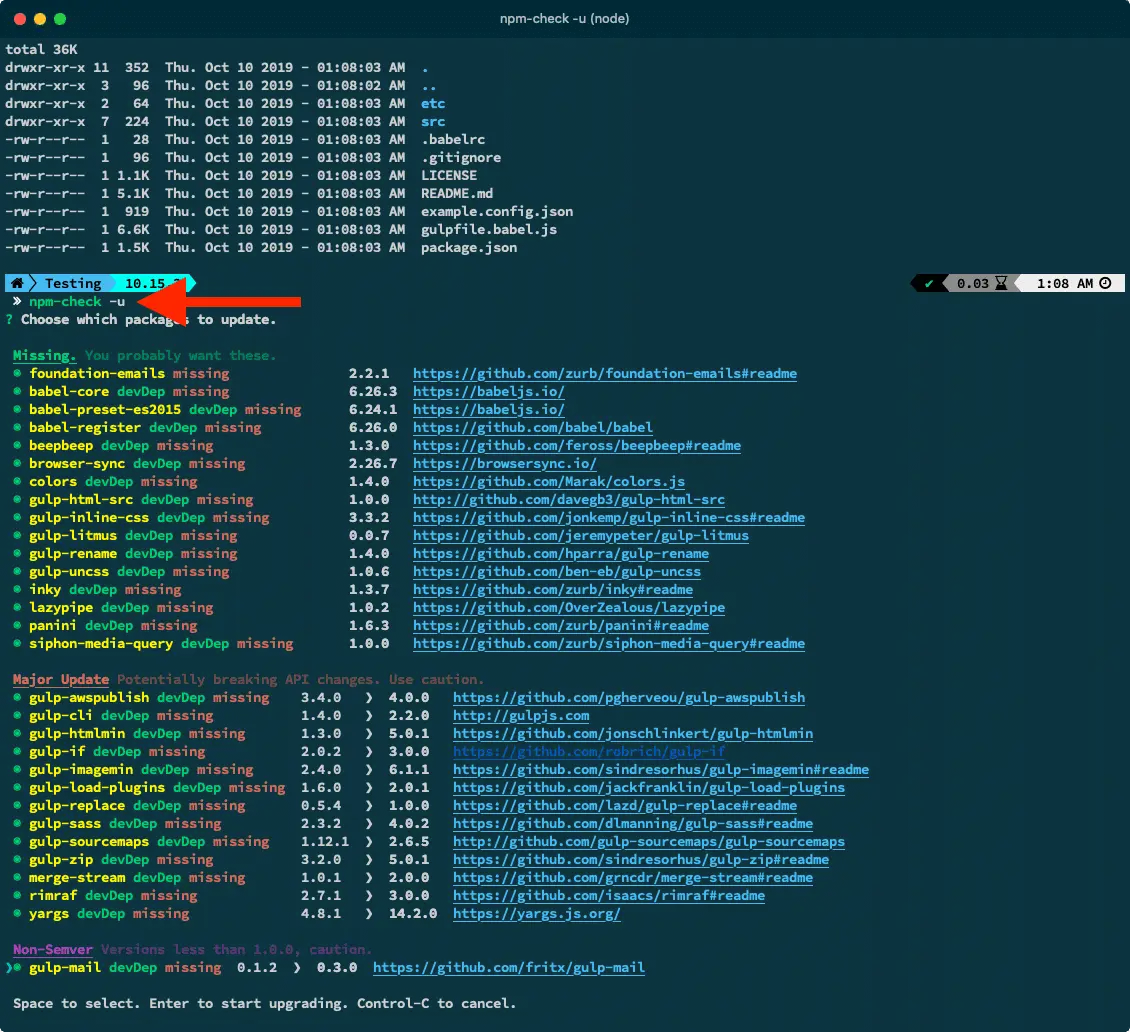This screenshot has height=1032, width=1130.
Task: Click the gulp-replace package name
Action: 77,806
